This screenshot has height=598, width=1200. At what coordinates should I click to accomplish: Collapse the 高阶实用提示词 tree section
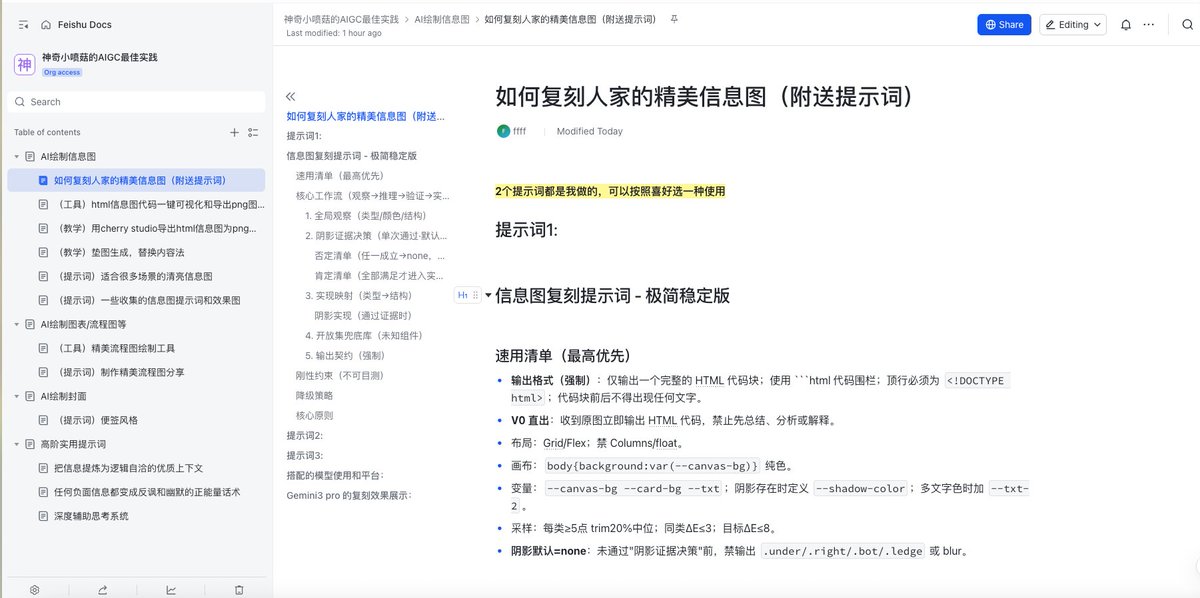(18, 444)
